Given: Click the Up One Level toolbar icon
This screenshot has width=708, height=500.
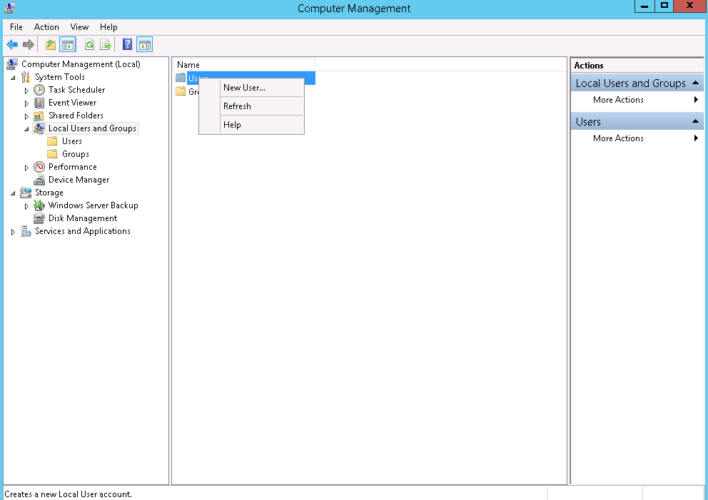Looking at the screenshot, I should pyautogui.click(x=50, y=44).
